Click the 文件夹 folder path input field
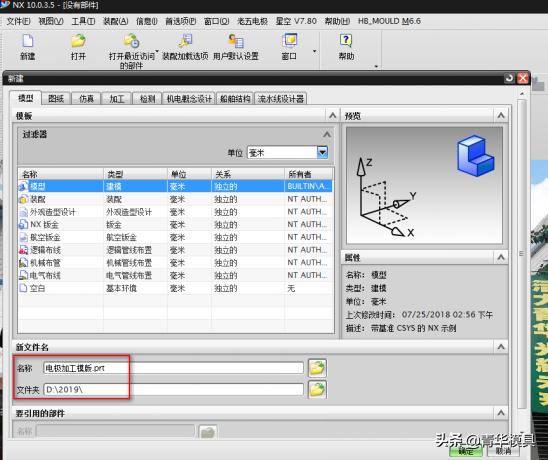Viewport: 548px width, 460px height. click(174, 389)
